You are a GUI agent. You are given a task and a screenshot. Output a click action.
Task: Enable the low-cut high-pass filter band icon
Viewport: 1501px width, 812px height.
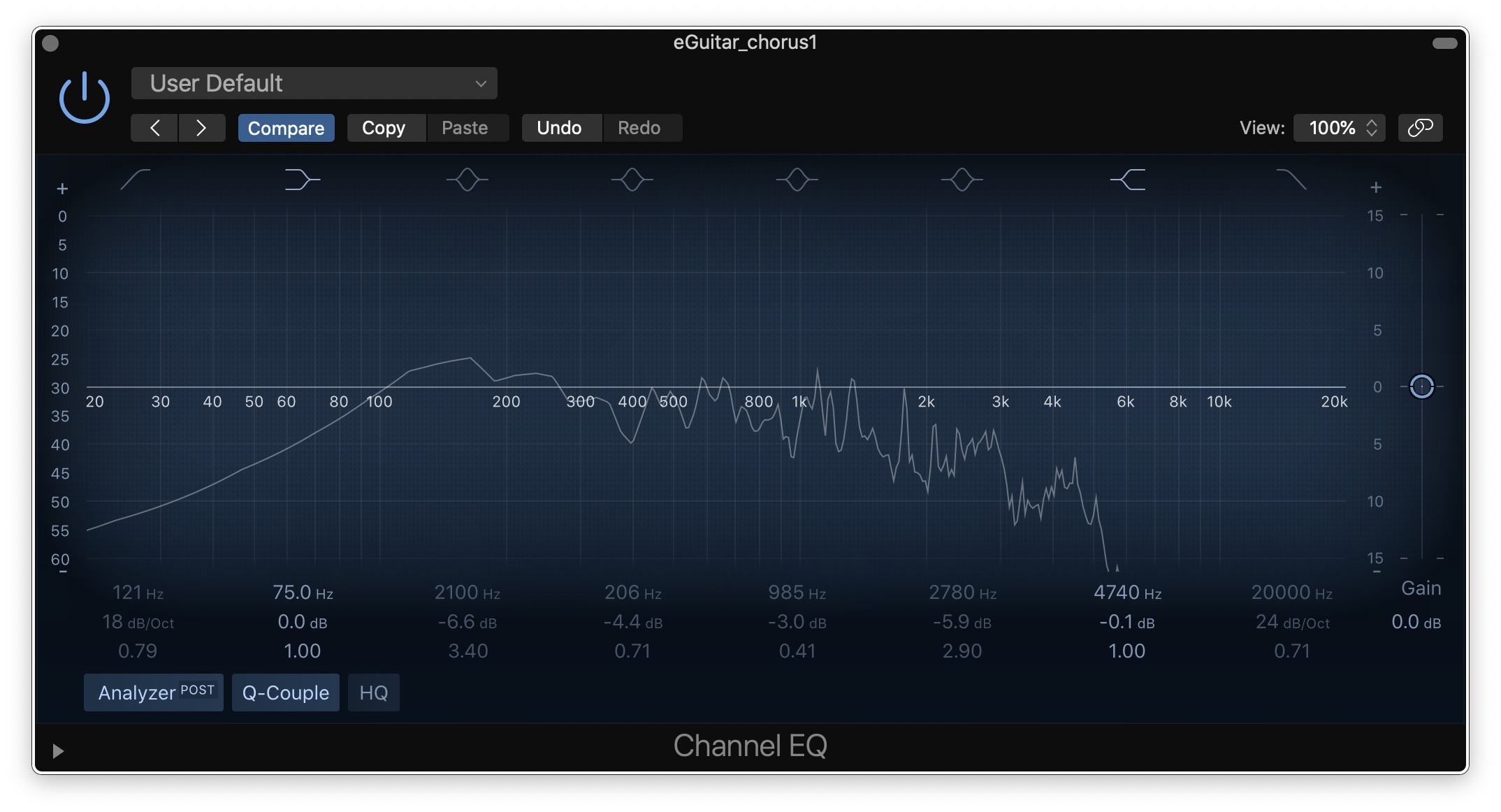(135, 180)
